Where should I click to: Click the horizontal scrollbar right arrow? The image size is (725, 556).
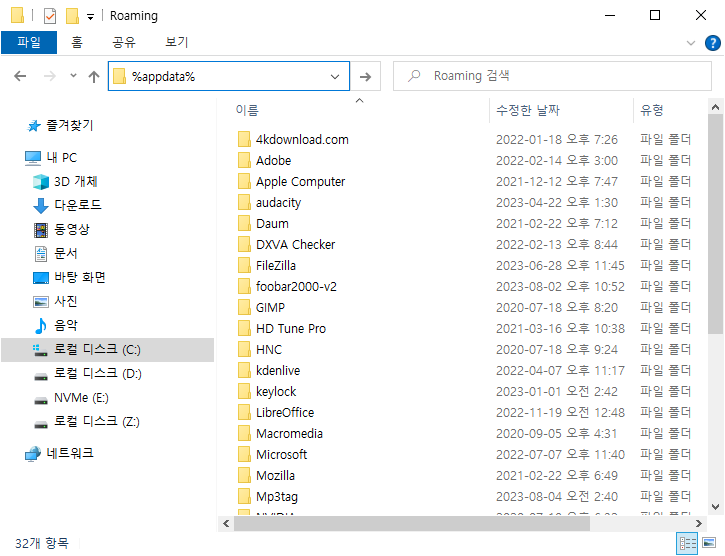(x=699, y=524)
